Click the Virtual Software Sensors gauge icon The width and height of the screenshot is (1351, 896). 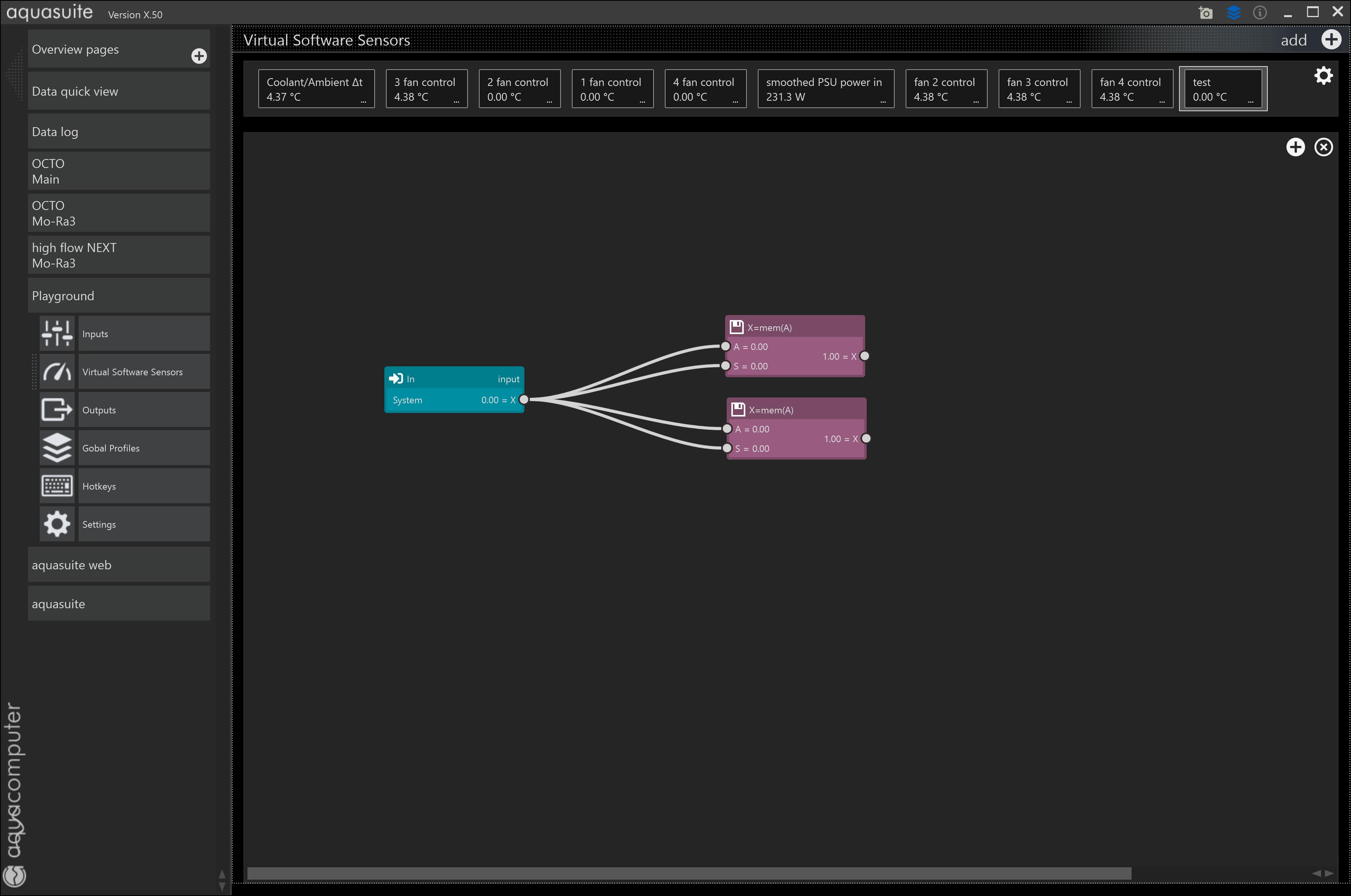coord(57,371)
